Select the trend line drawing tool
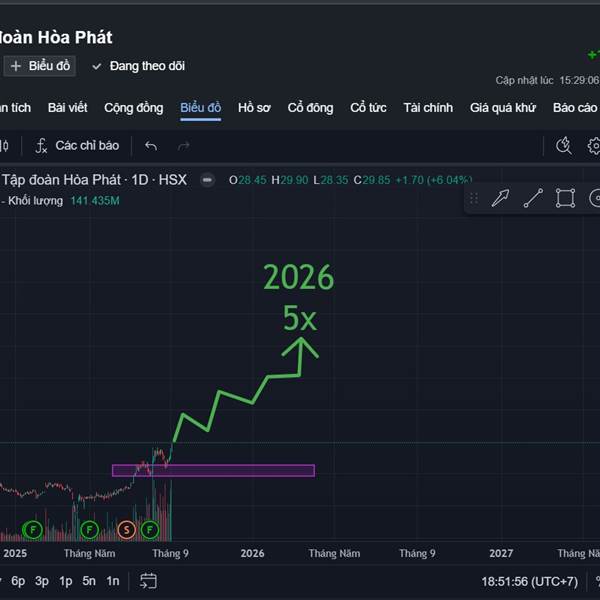Screen dimensions: 600x600 click(533, 198)
